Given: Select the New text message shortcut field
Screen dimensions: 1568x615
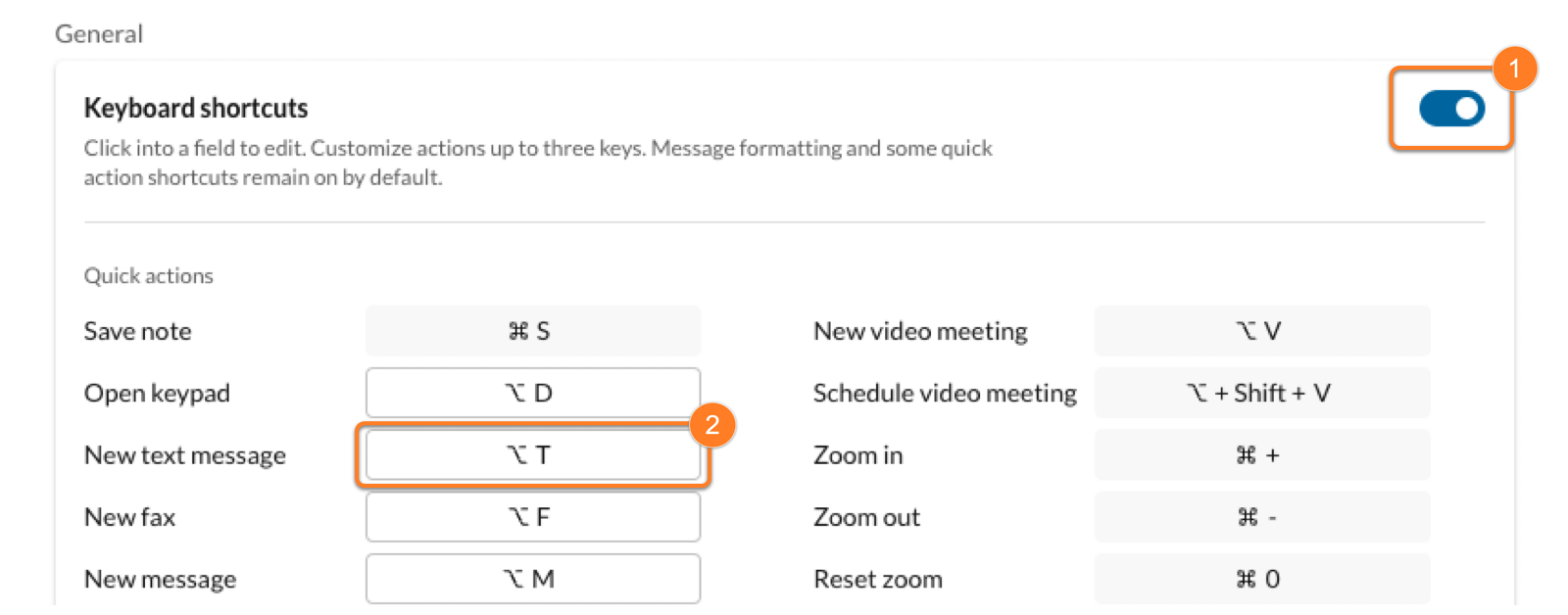Looking at the screenshot, I should pos(532,455).
